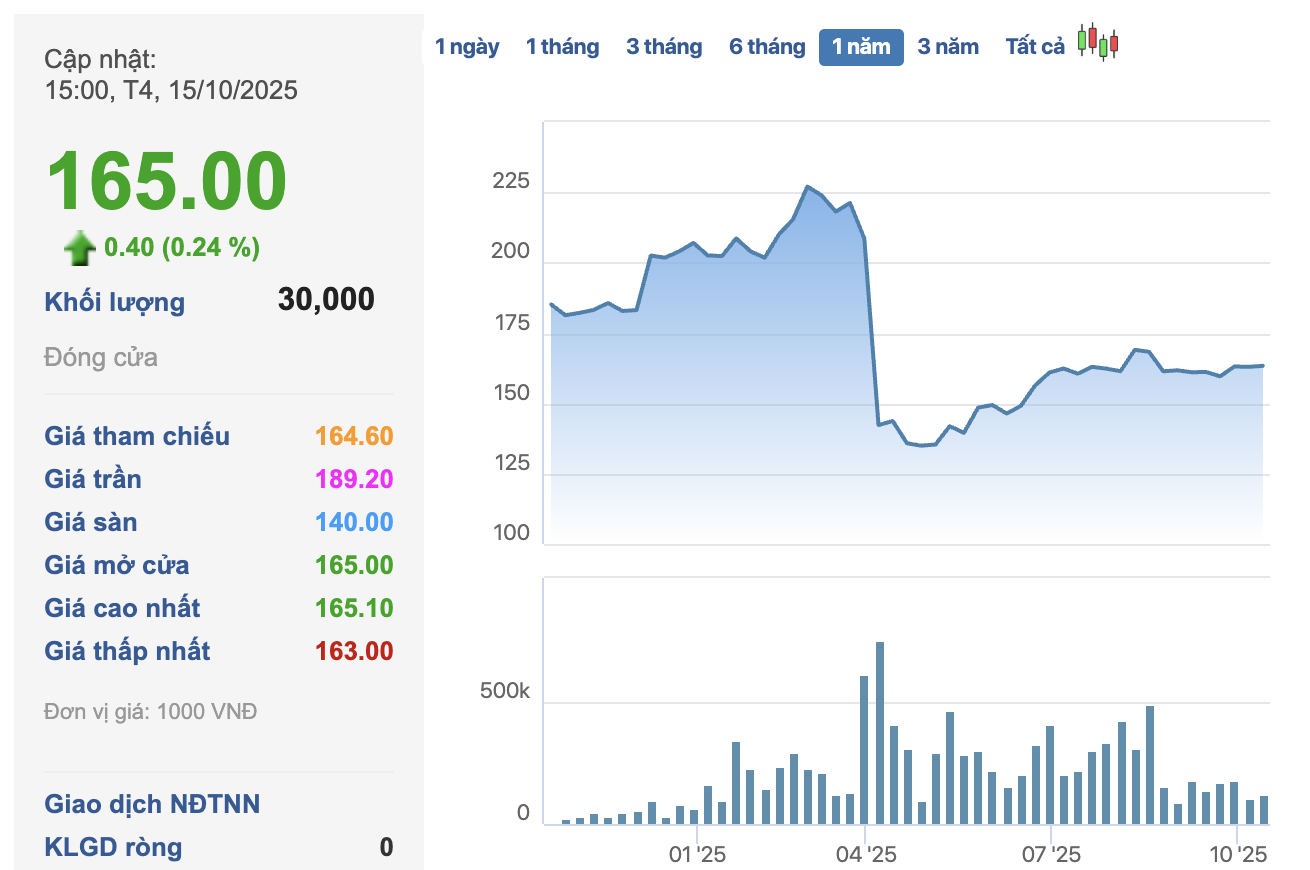Select the Giá cao nhất label
Screen dimensions: 1310x870
click(x=122, y=608)
